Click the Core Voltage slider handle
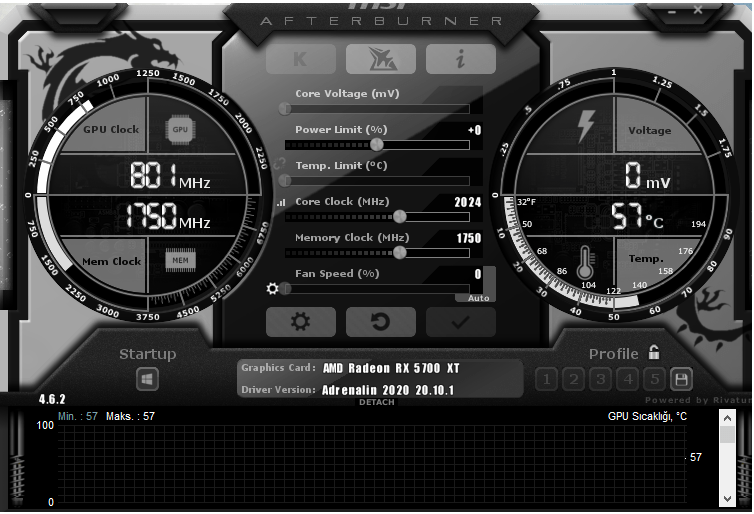This screenshot has width=754, height=514. click(285, 109)
